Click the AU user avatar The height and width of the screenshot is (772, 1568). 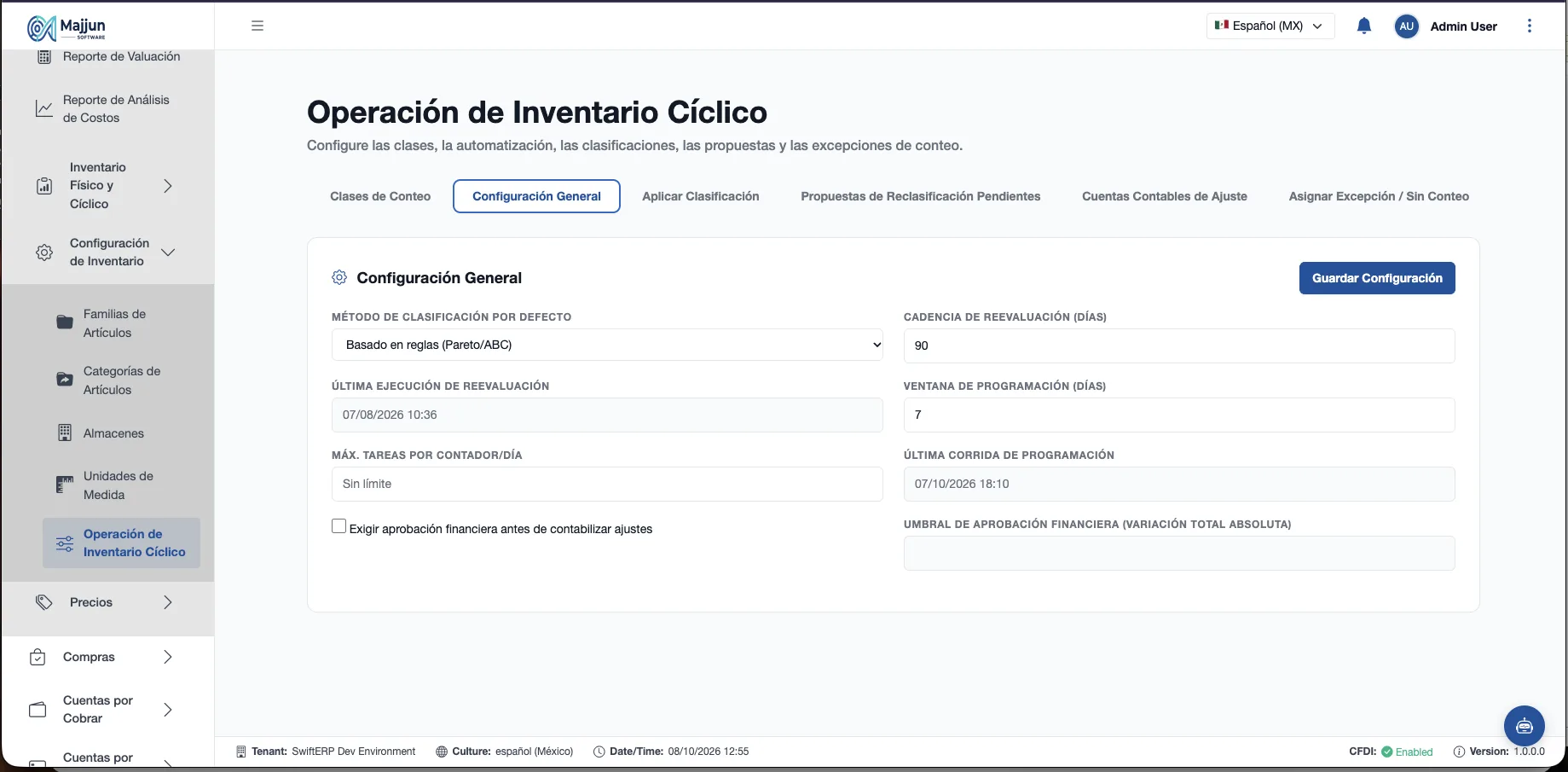pyautogui.click(x=1407, y=26)
